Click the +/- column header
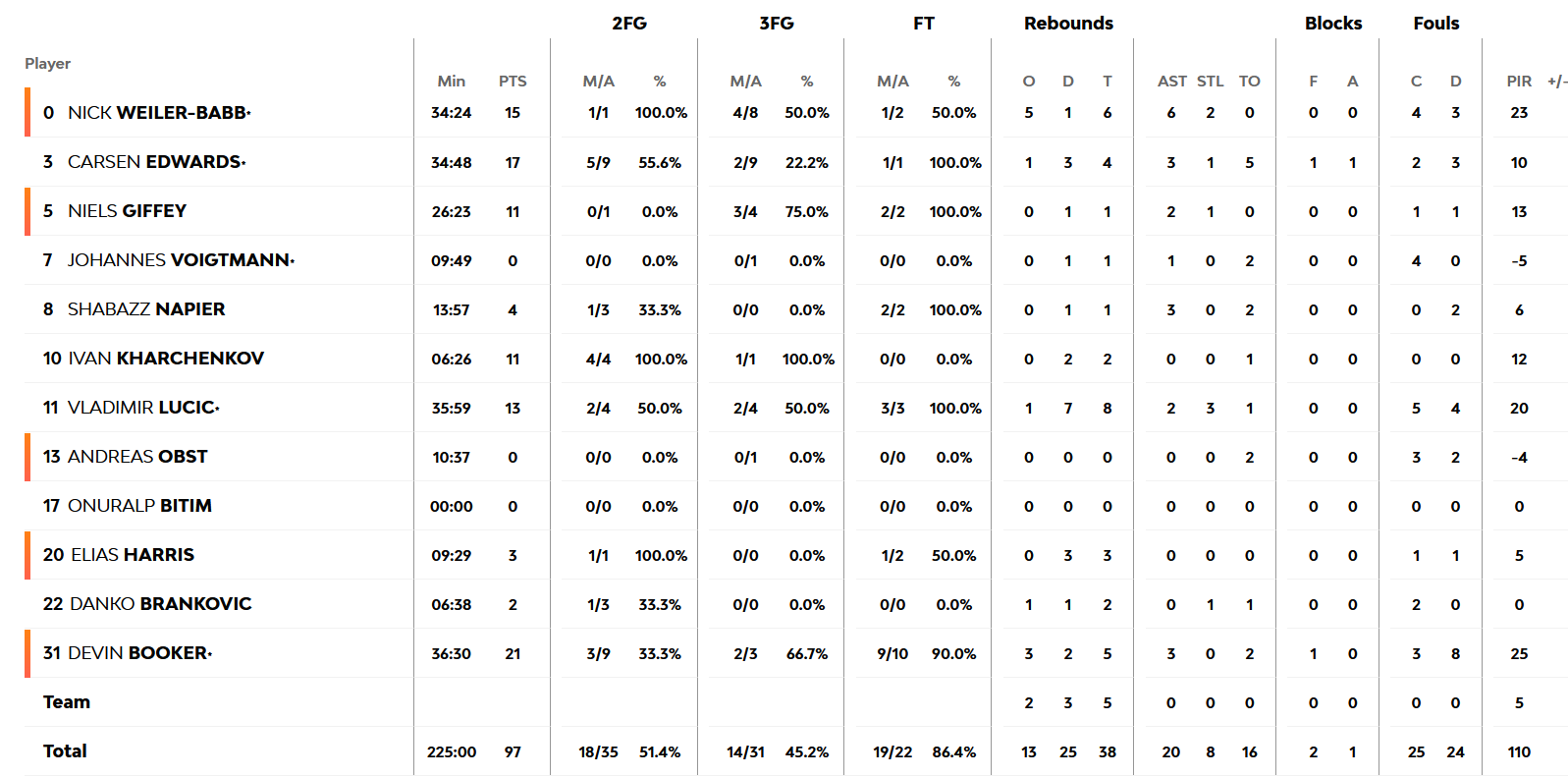The height and width of the screenshot is (777, 1568). [x=1557, y=82]
